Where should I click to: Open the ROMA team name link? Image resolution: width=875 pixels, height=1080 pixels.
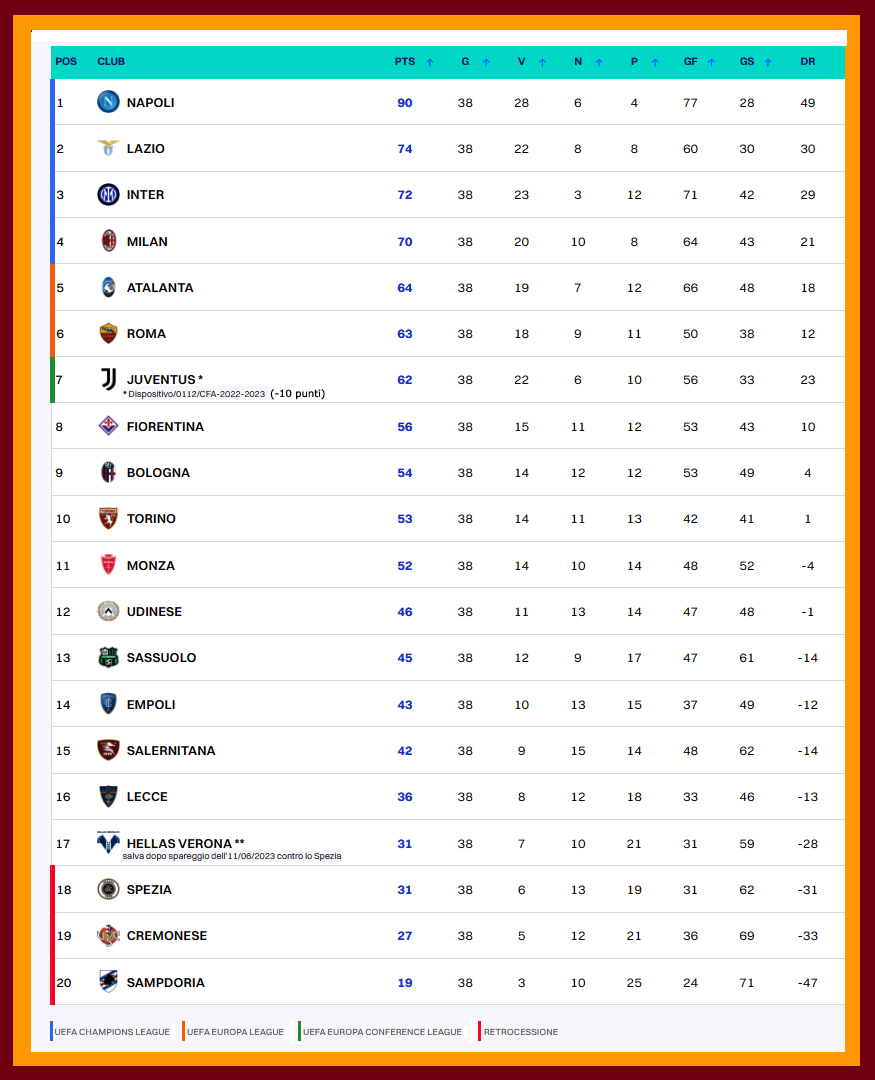click(x=146, y=333)
